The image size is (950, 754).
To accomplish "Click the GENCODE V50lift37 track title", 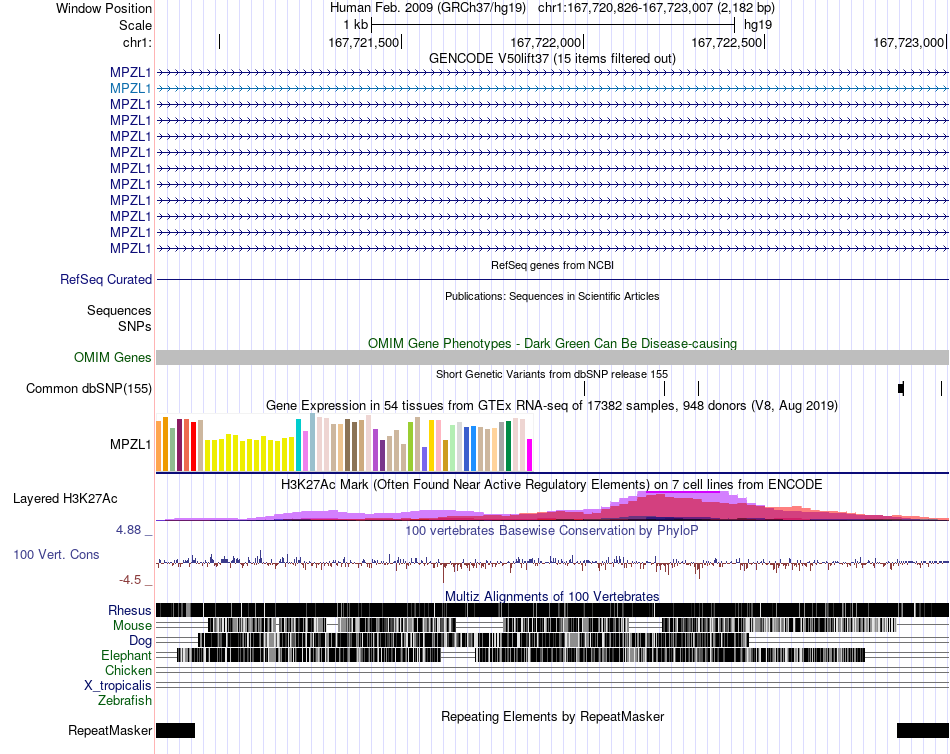I will point(552,58).
